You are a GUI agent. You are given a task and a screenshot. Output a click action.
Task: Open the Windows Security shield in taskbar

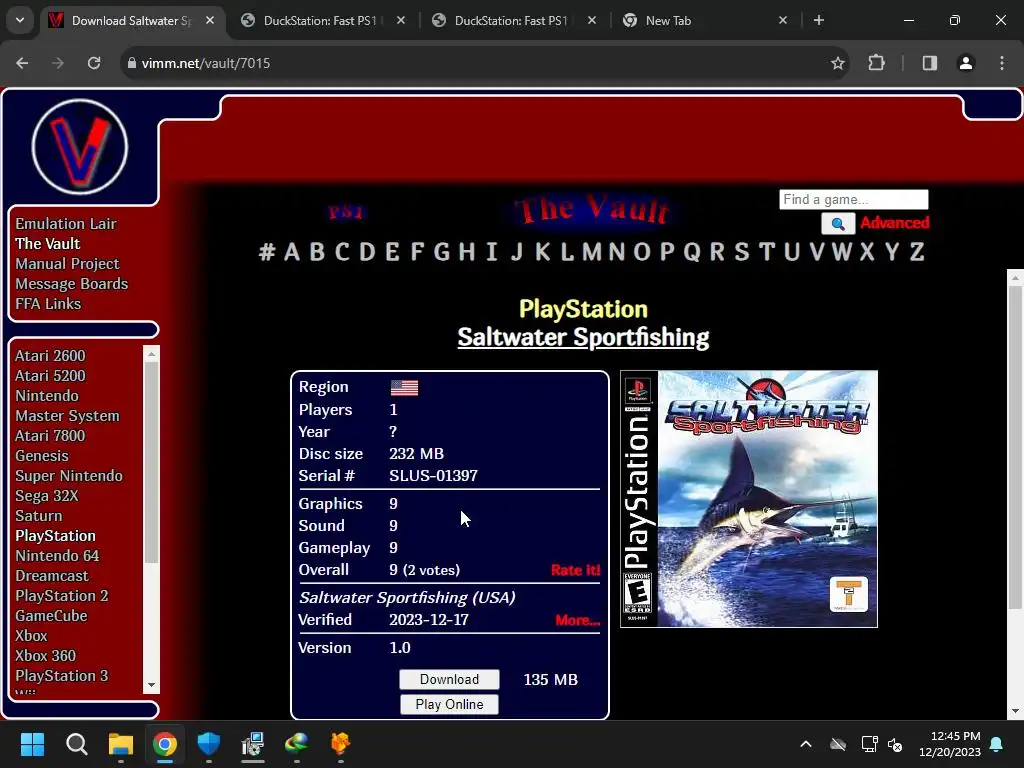209,744
